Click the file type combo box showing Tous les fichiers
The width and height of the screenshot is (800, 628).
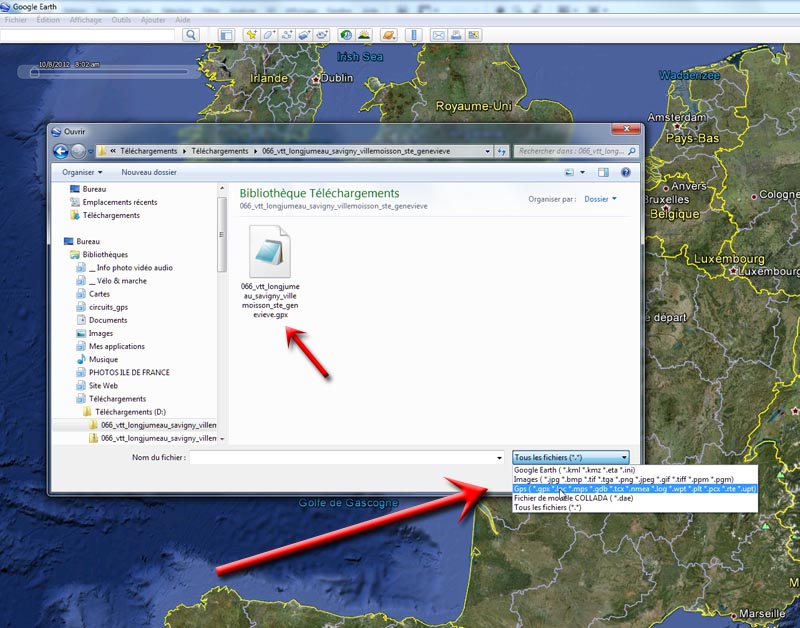click(x=570, y=457)
